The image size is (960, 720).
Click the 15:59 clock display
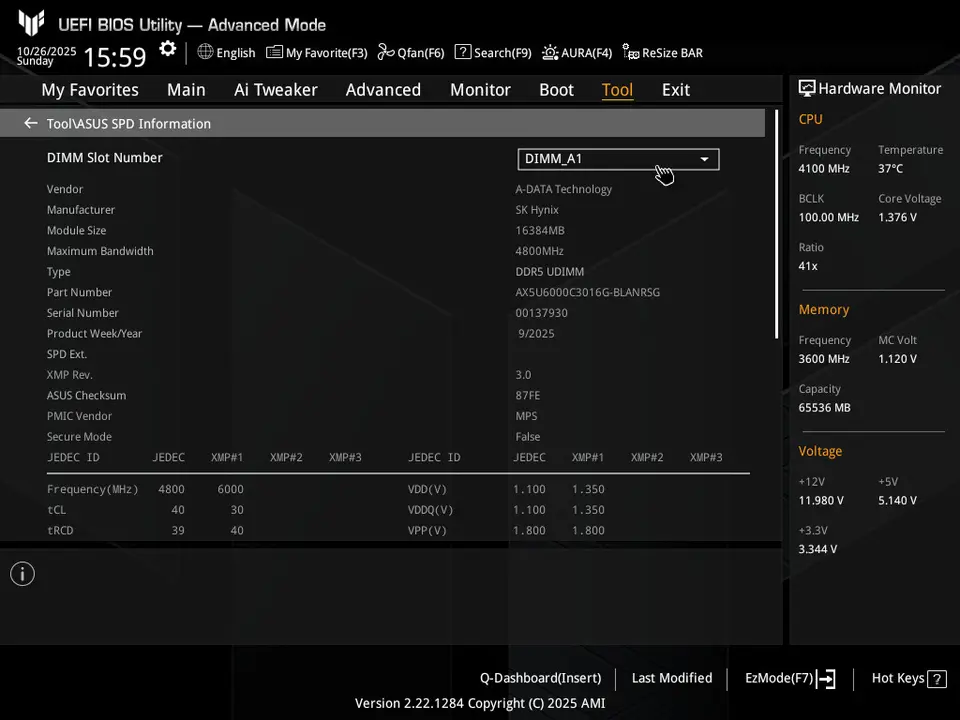114,58
